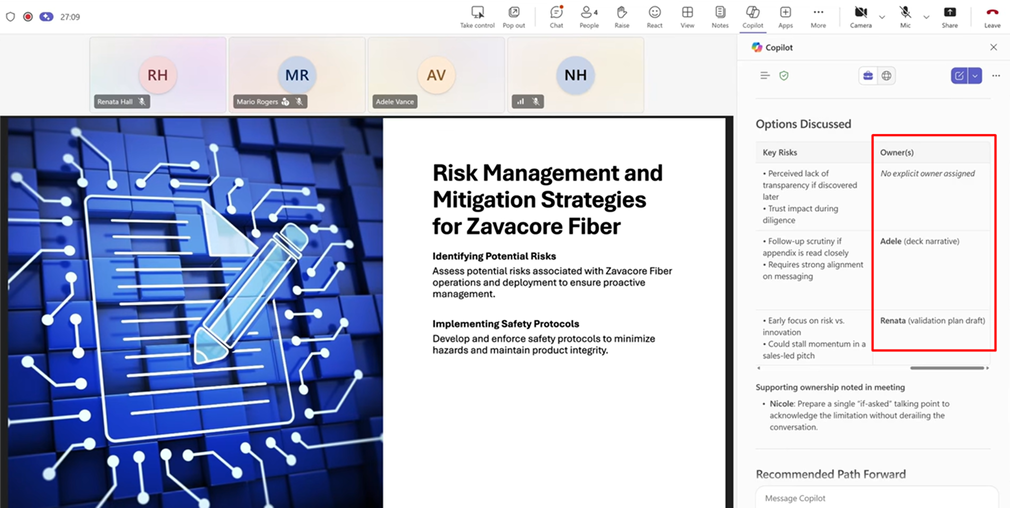Open the View layout menu
Image resolution: width=1010 pixels, height=508 pixels.
[x=687, y=15]
